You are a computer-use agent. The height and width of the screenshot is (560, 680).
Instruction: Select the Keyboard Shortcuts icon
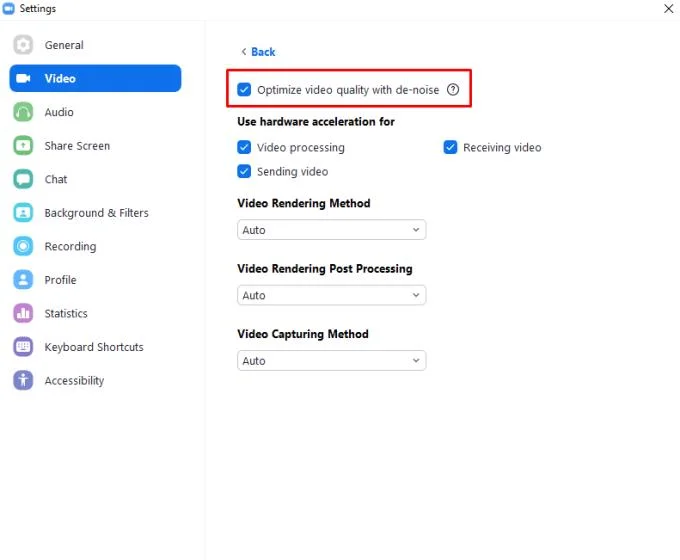[23, 347]
